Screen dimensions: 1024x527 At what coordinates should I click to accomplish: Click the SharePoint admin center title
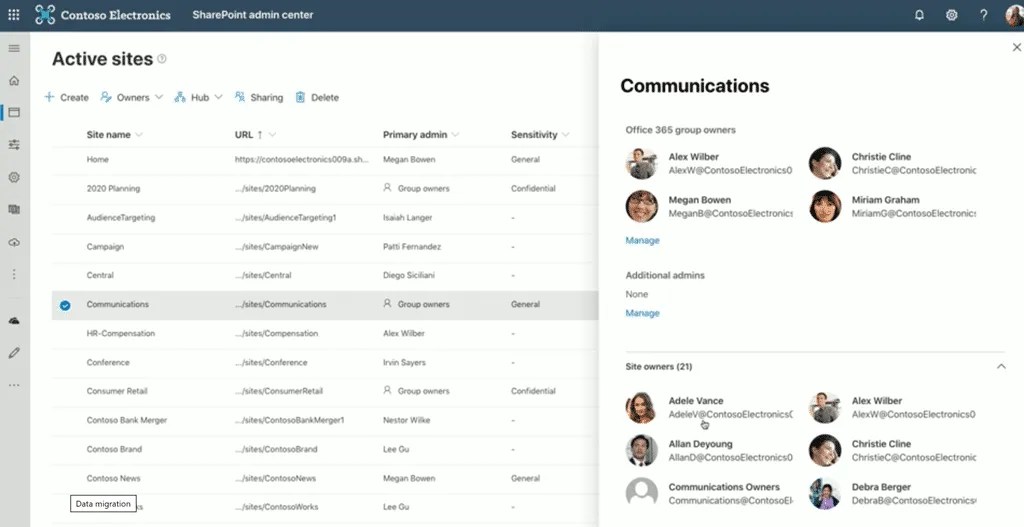click(x=253, y=14)
